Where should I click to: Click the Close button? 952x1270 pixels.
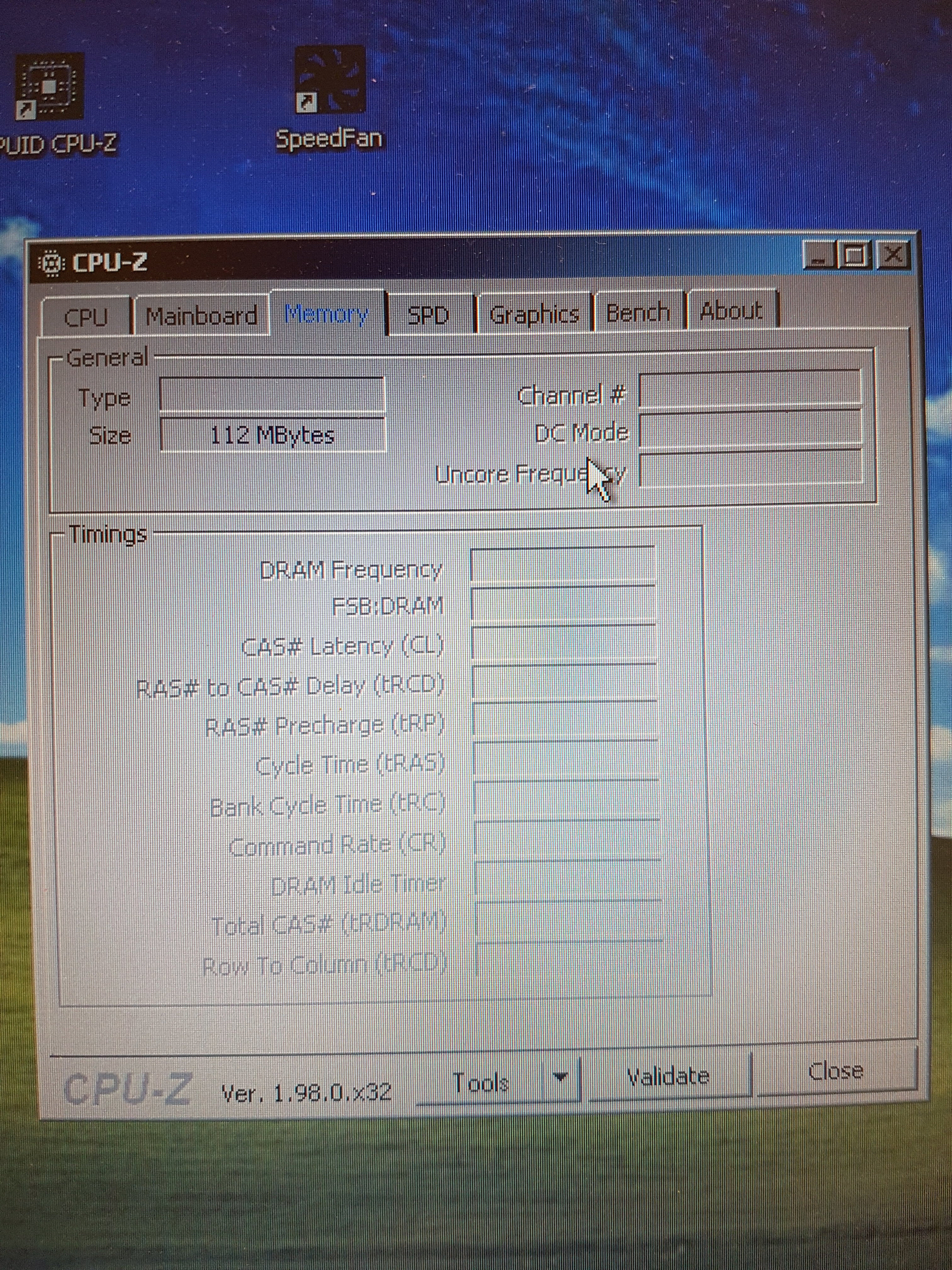pyautogui.click(x=836, y=1071)
